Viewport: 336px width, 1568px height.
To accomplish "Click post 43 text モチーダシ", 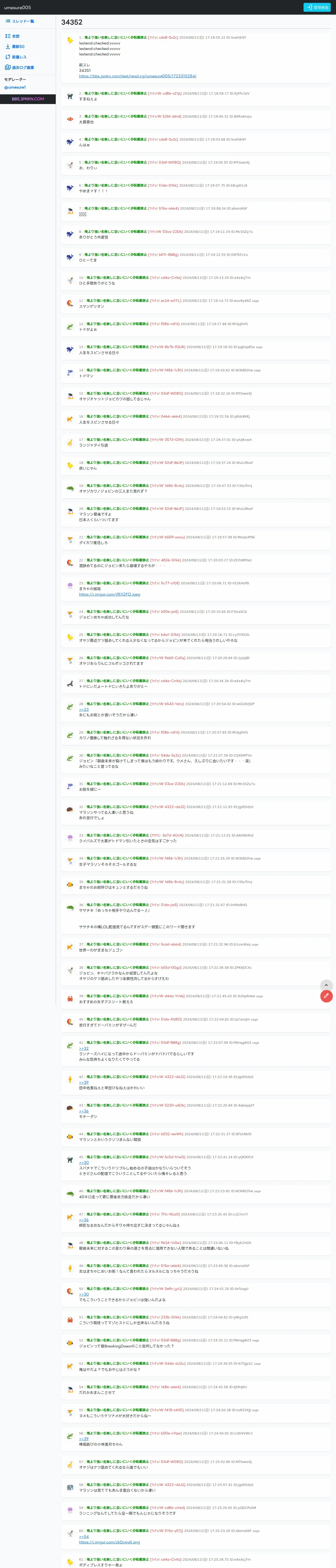I will point(88,1116).
